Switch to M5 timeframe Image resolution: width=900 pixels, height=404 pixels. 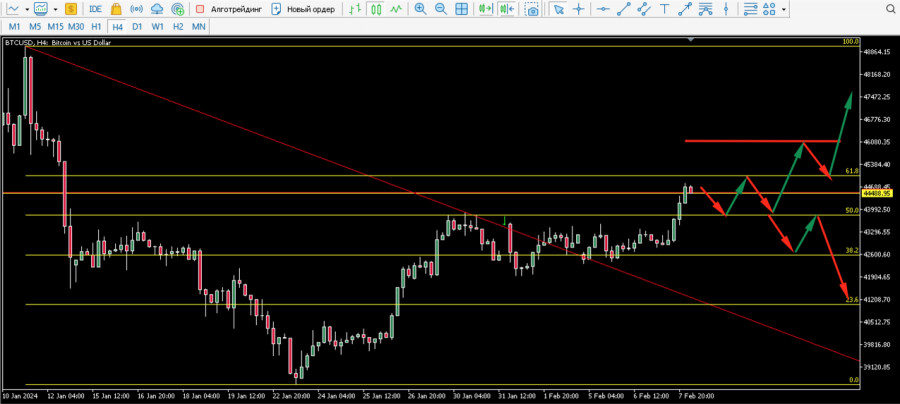pos(35,26)
